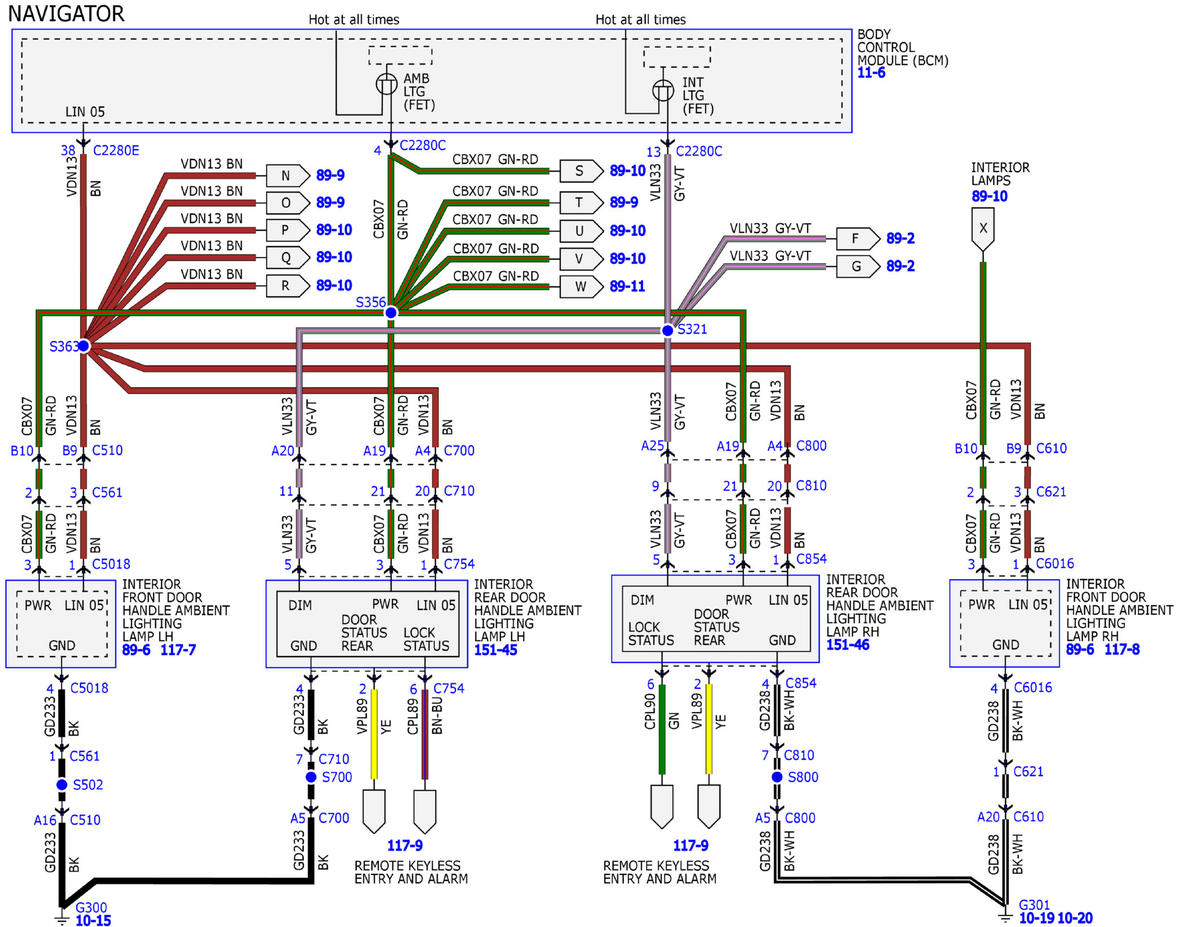Screen dimensions: 1200x927
Task: Jump to page 89-10 from connector U
Action: (x=628, y=230)
